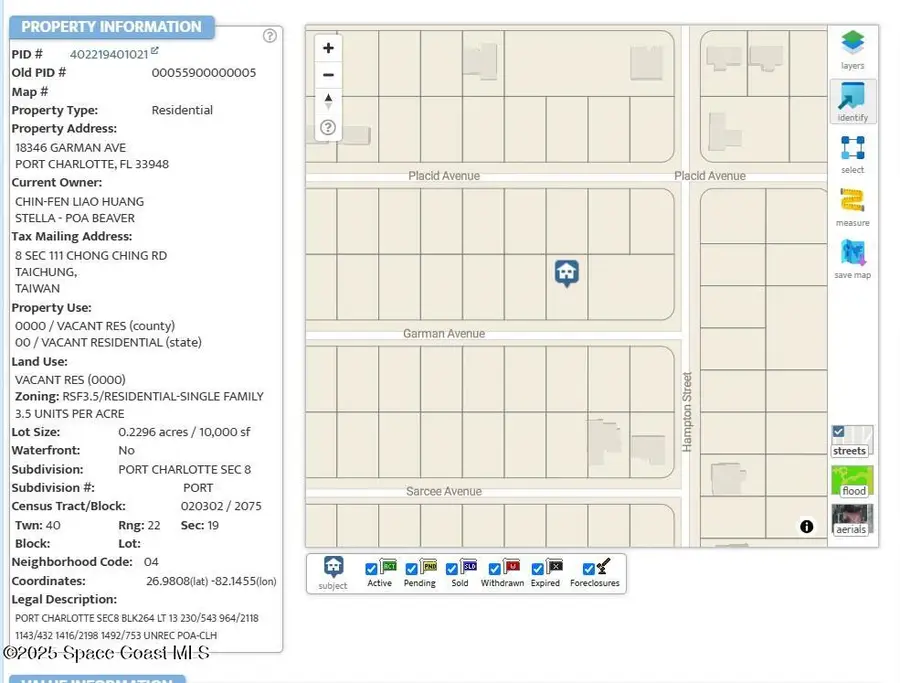Open map help question icon

click(328, 128)
